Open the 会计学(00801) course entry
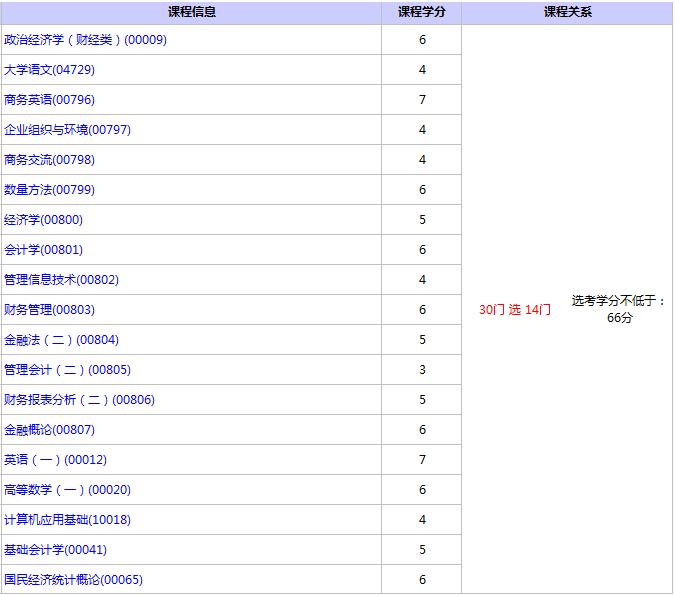Viewport: 675px width, 595px height. pos(44,250)
